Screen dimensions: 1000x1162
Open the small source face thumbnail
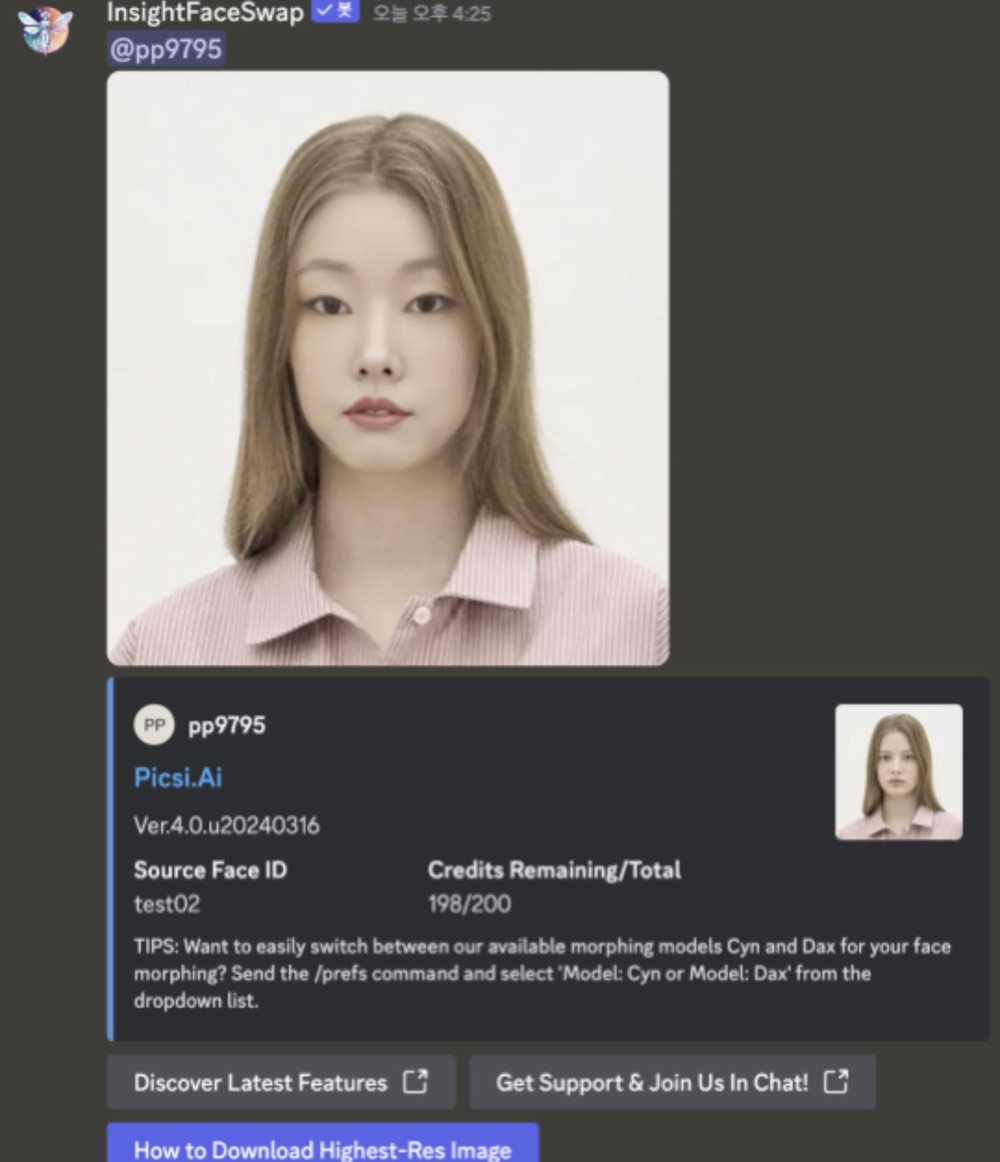pos(898,772)
